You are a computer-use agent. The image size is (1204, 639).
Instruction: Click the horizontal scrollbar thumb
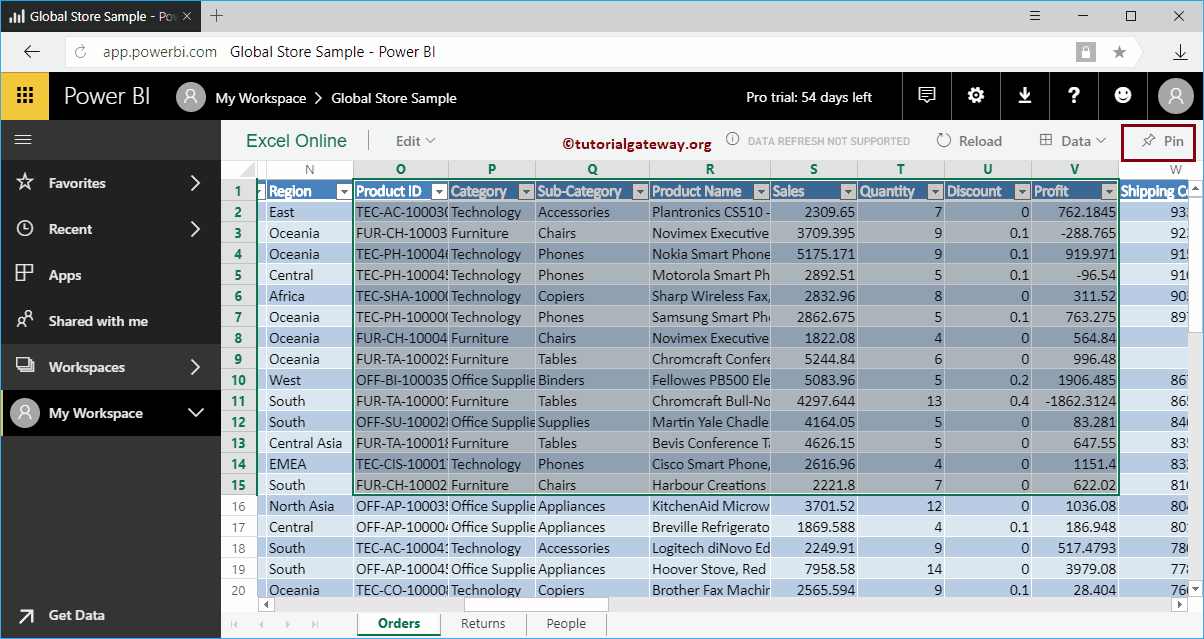pyautogui.click(x=536, y=604)
